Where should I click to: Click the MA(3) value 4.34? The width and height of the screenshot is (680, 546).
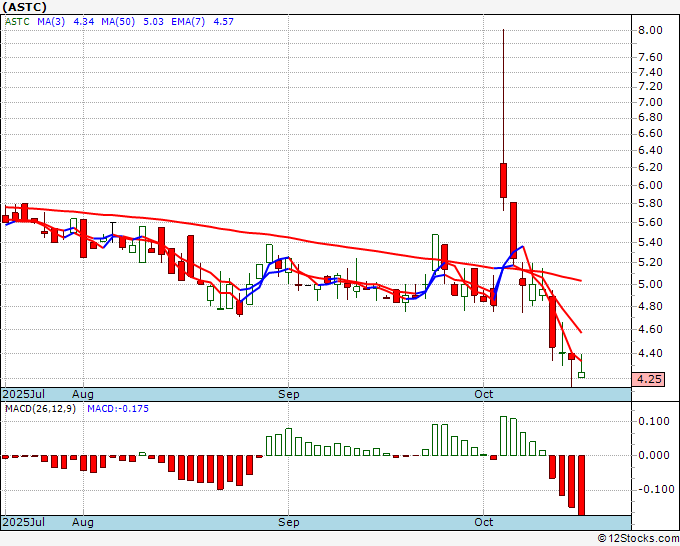(x=84, y=22)
